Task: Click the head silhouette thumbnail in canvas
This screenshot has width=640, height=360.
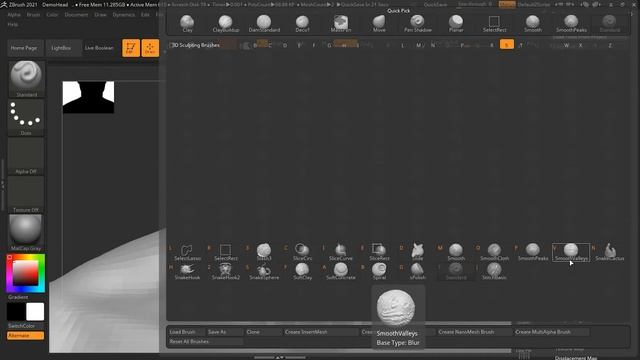Action: [x=88, y=97]
